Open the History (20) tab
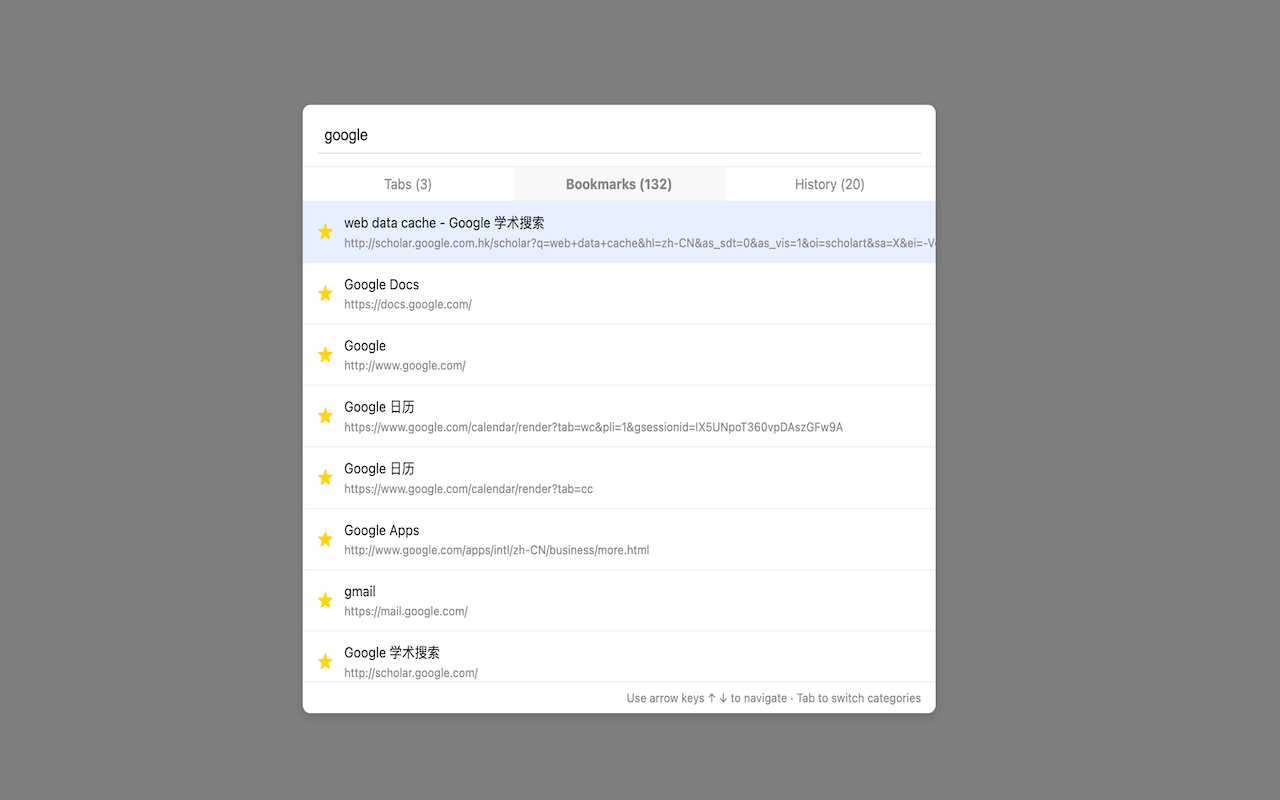The width and height of the screenshot is (1280, 800). [x=830, y=184]
